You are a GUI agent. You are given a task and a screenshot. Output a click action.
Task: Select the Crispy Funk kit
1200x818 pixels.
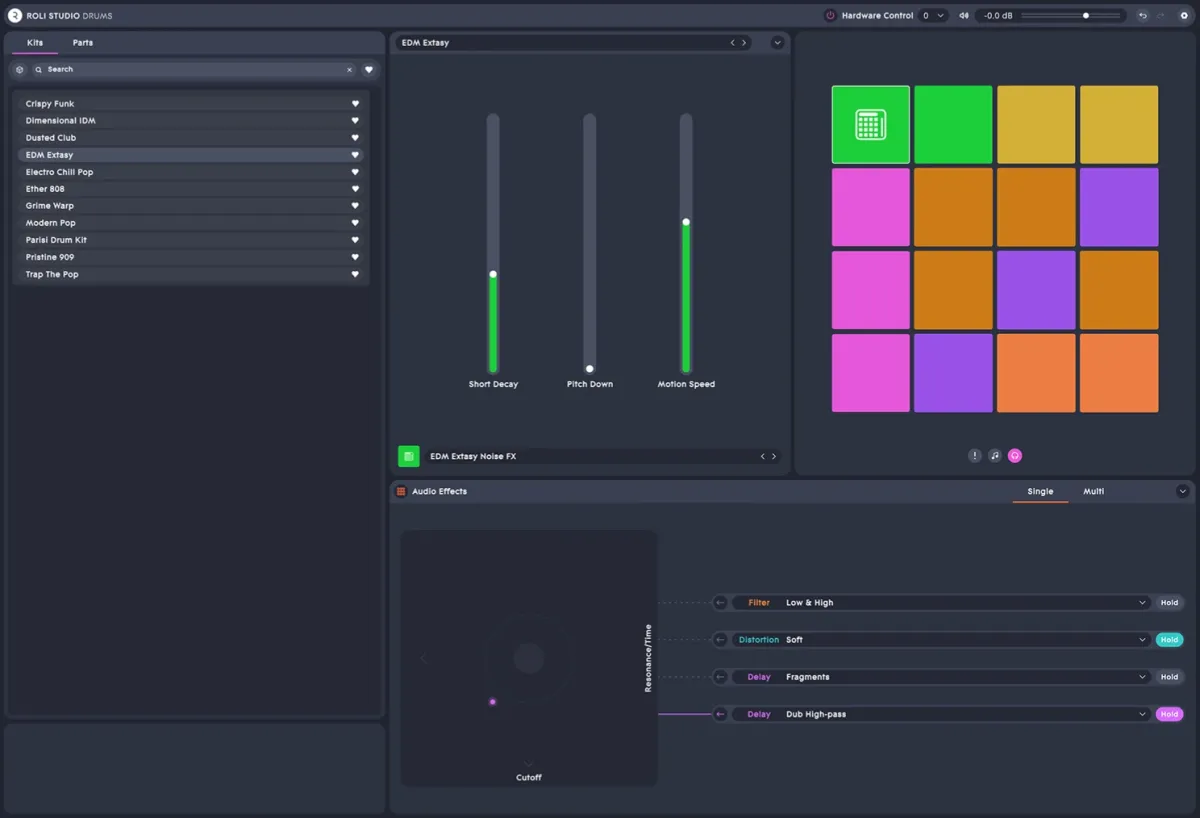tap(190, 104)
